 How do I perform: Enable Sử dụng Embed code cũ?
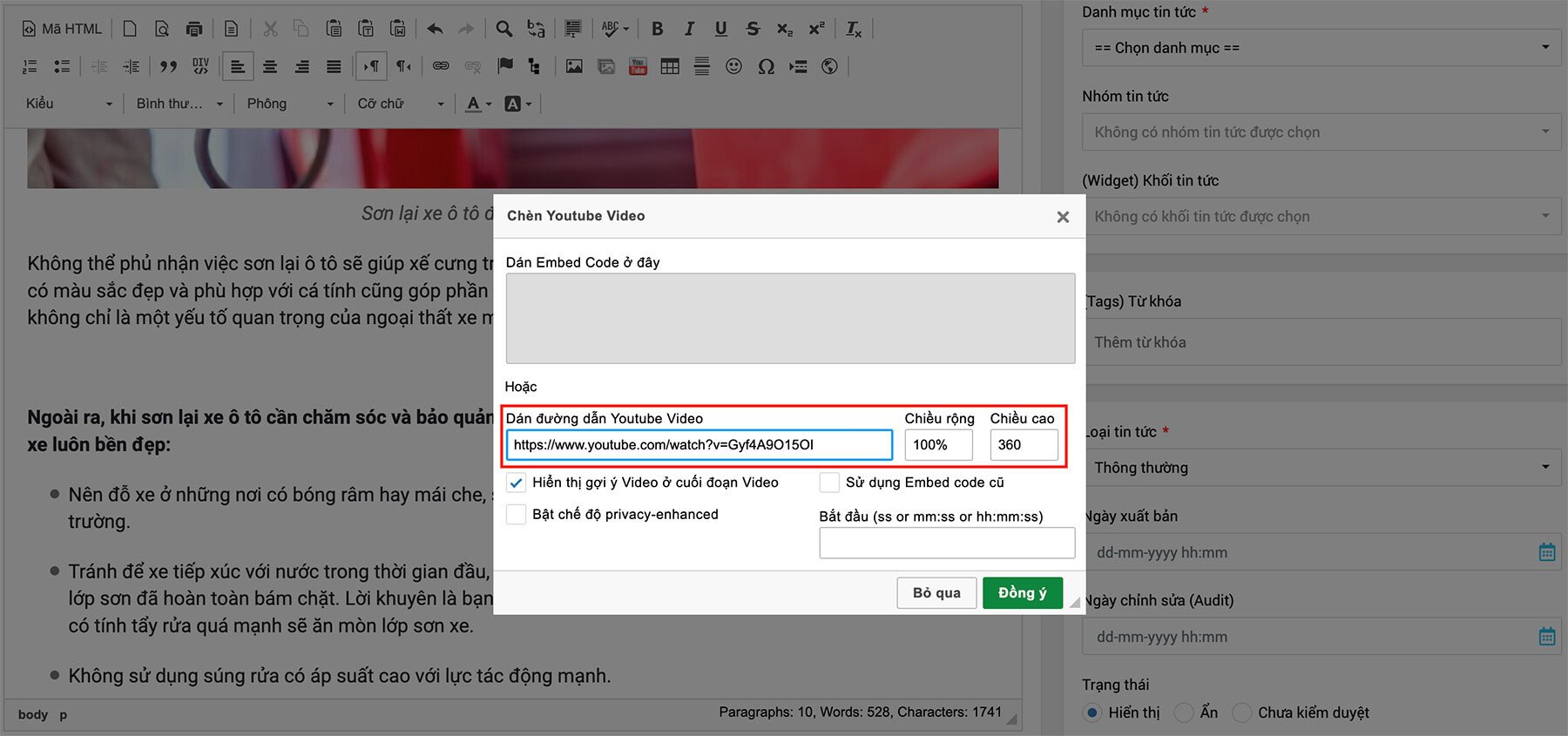(x=829, y=483)
